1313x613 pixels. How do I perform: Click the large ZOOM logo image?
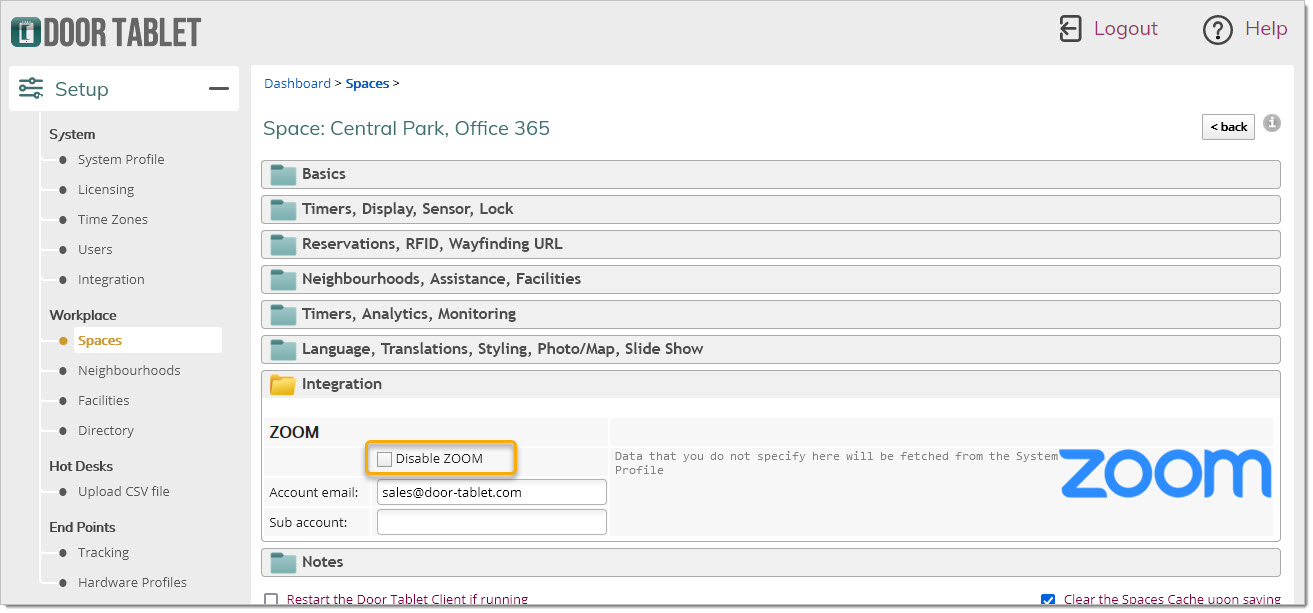pos(1165,473)
